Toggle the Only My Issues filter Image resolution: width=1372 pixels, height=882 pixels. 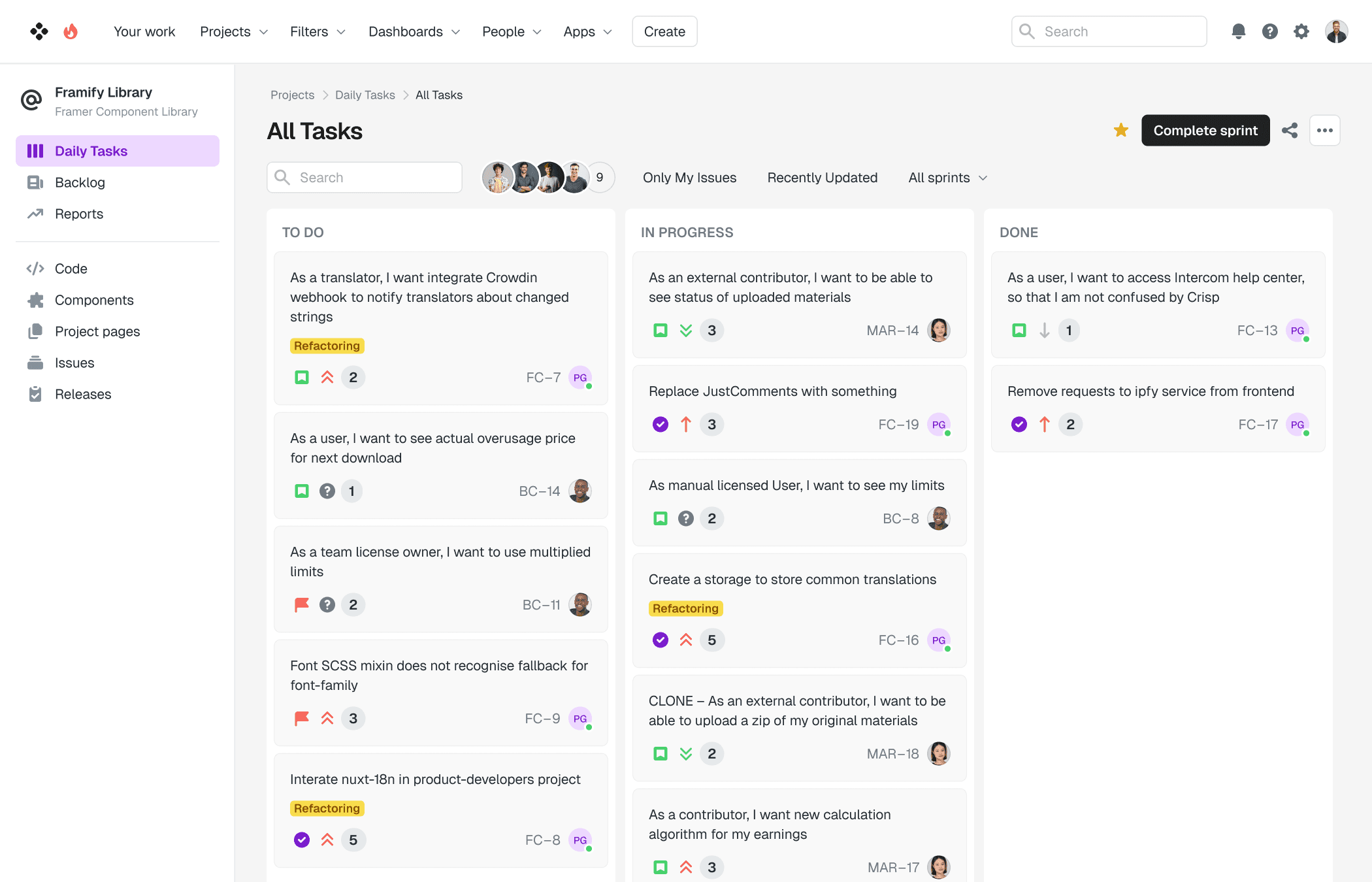(689, 178)
